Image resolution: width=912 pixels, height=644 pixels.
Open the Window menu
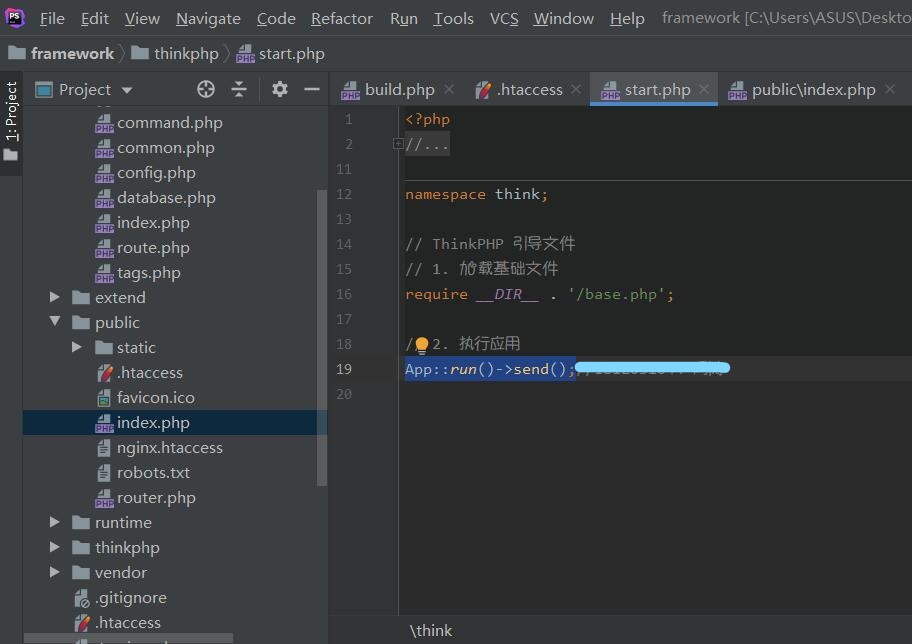point(564,19)
